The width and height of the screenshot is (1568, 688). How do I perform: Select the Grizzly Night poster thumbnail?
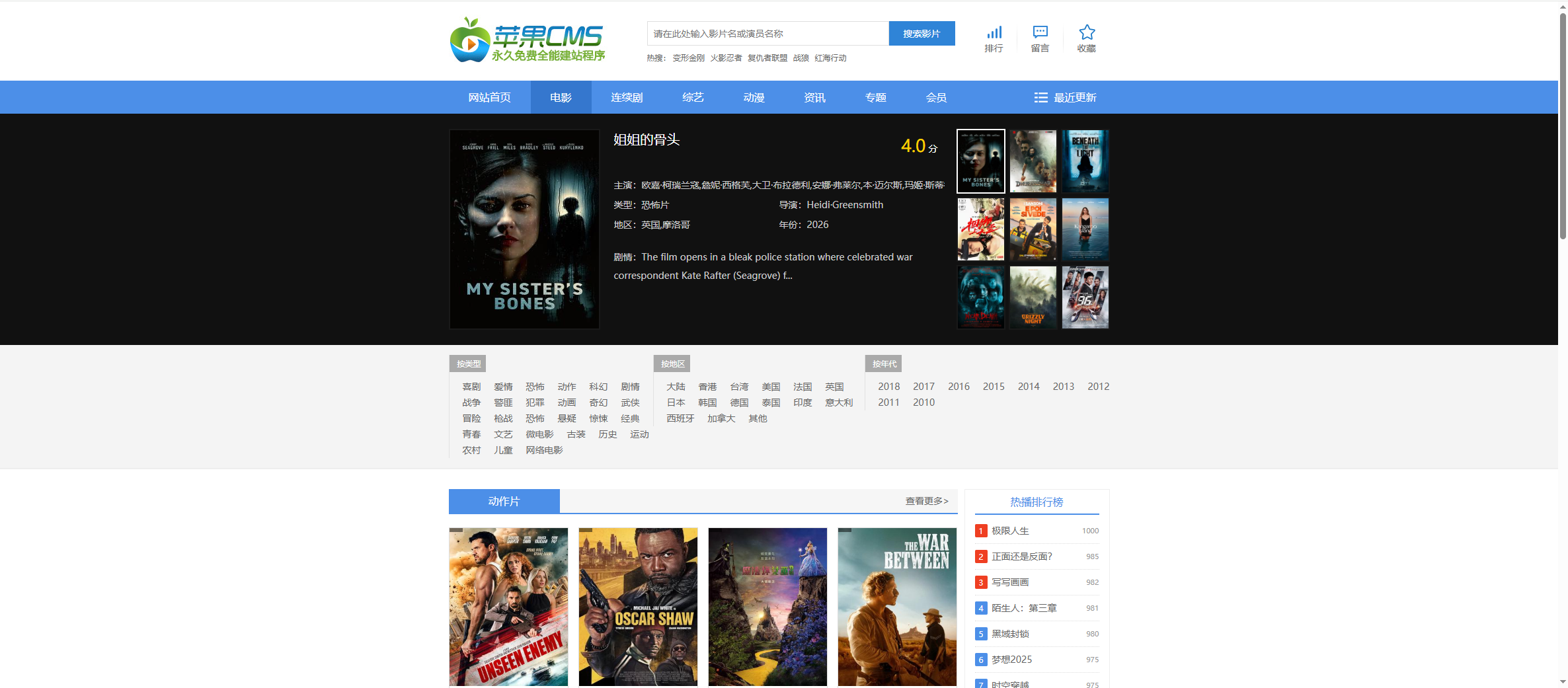coord(1033,297)
